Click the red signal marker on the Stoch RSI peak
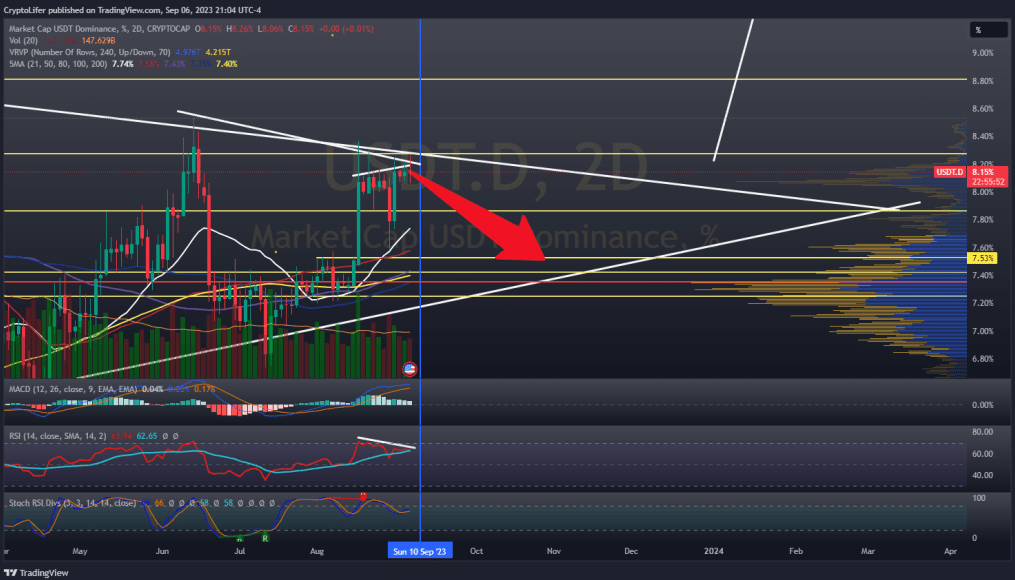 pyautogui.click(x=363, y=496)
